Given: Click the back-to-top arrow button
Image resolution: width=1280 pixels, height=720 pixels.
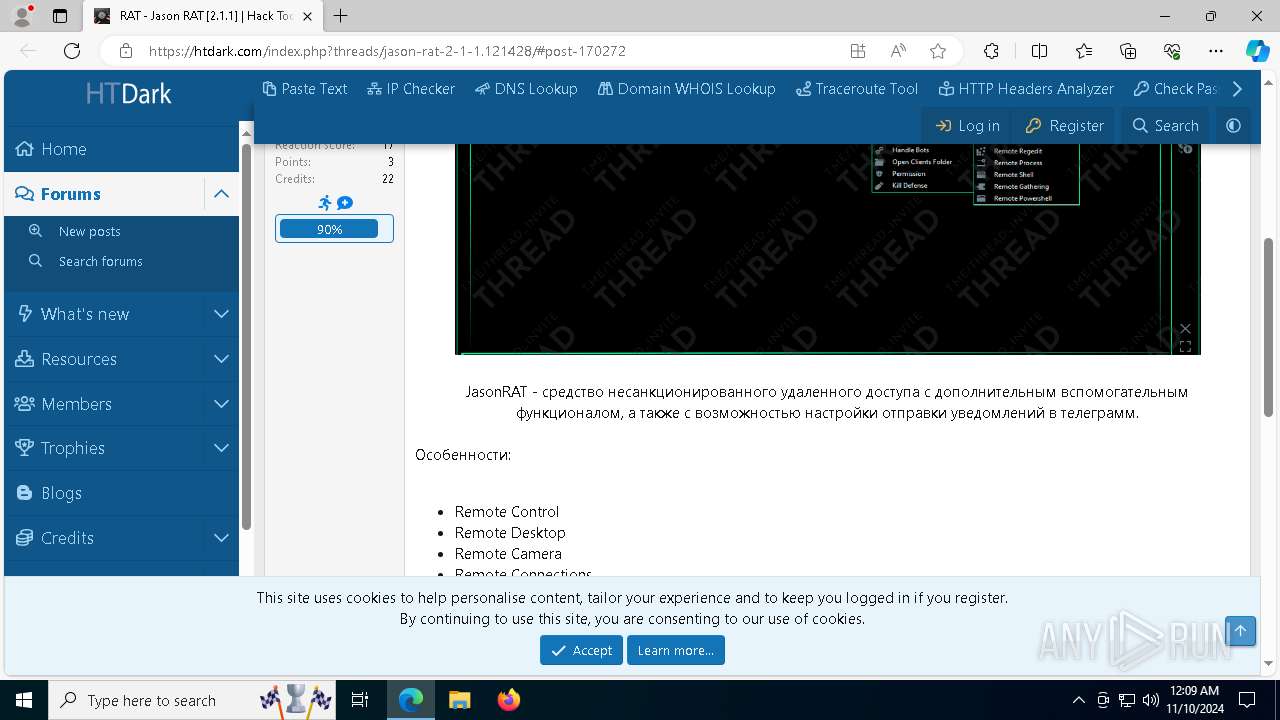Looking at the screenshot, I should click(1240, 630).
